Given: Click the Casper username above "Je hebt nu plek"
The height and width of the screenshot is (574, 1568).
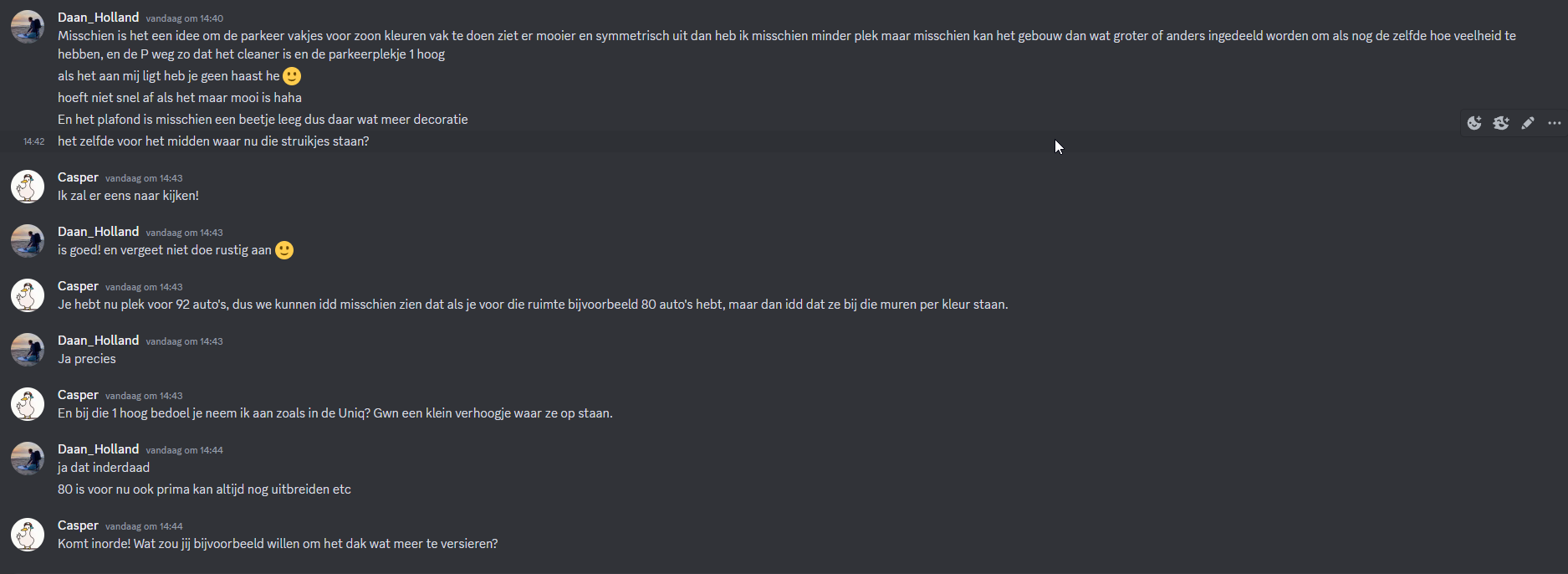Looking at the screenshot, I should click(78, 286).
